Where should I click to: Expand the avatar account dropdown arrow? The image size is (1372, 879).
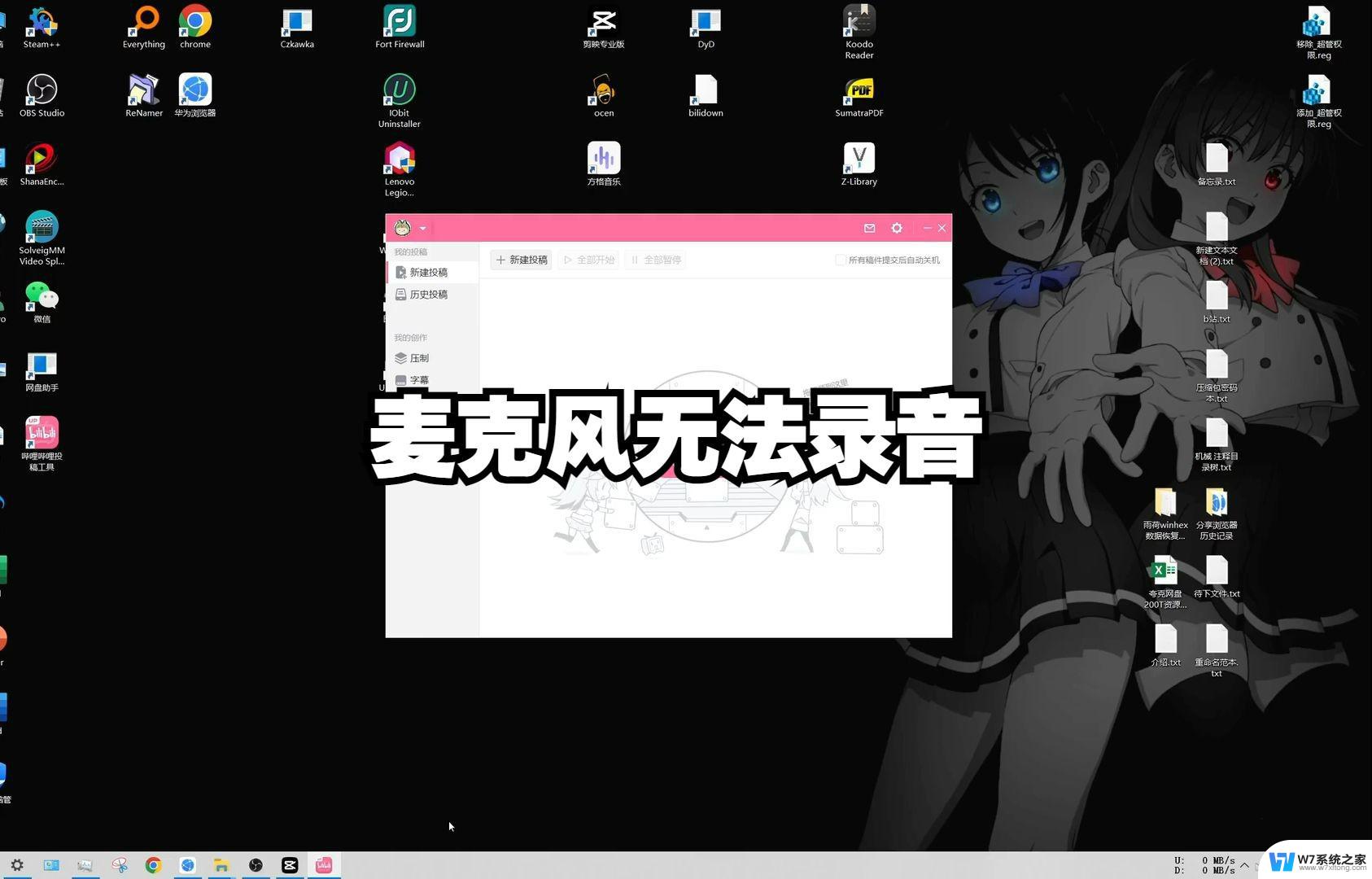click(422, 229)
